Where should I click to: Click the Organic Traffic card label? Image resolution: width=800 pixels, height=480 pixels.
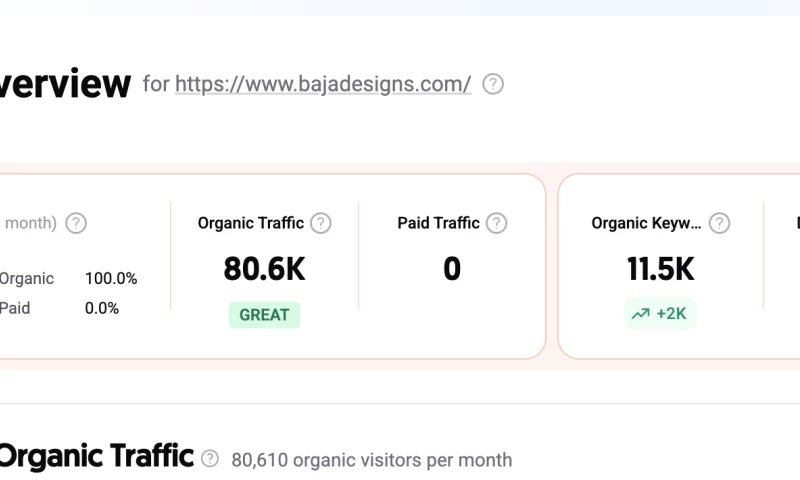point(251,223)
